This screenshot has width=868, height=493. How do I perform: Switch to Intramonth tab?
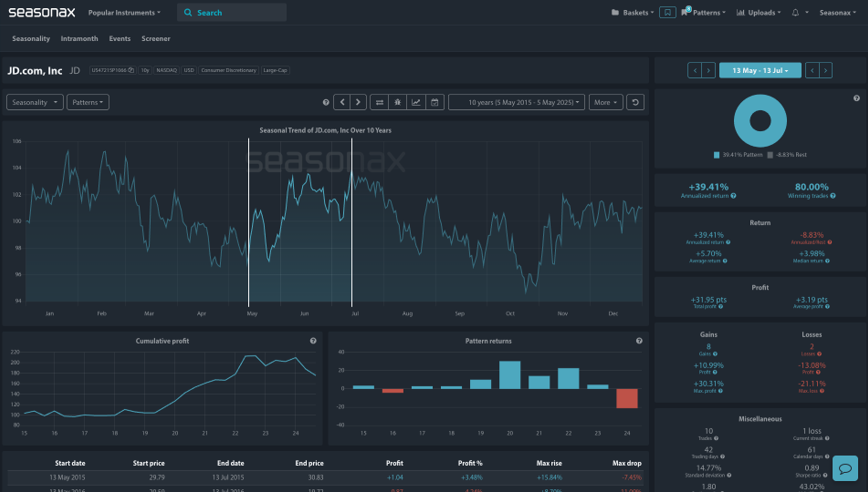[x=79, y=39]
